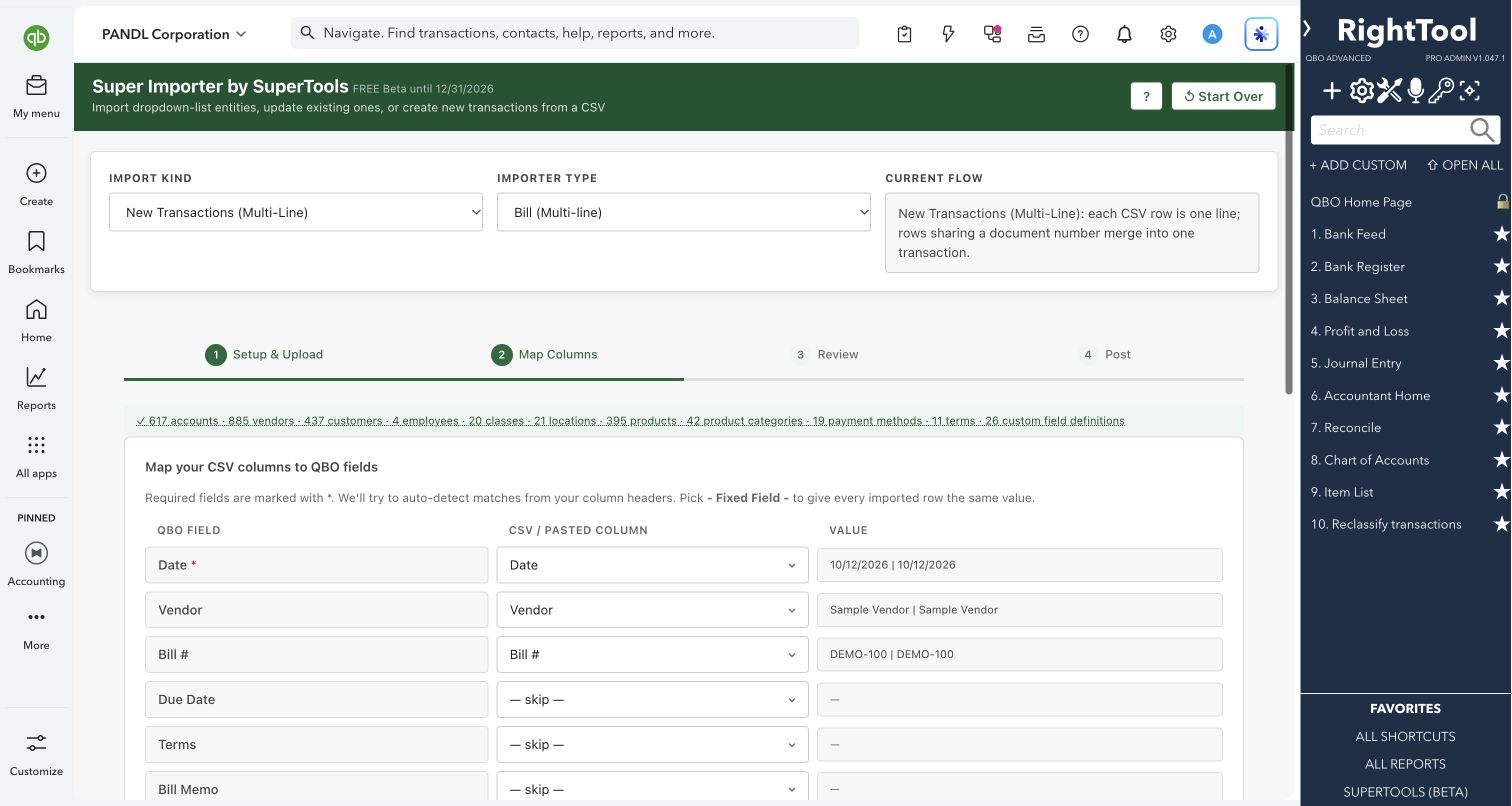Toggle the star beside Bank Feed
The width and height of the screenshot is (1512, 806).
(1501, 234)
